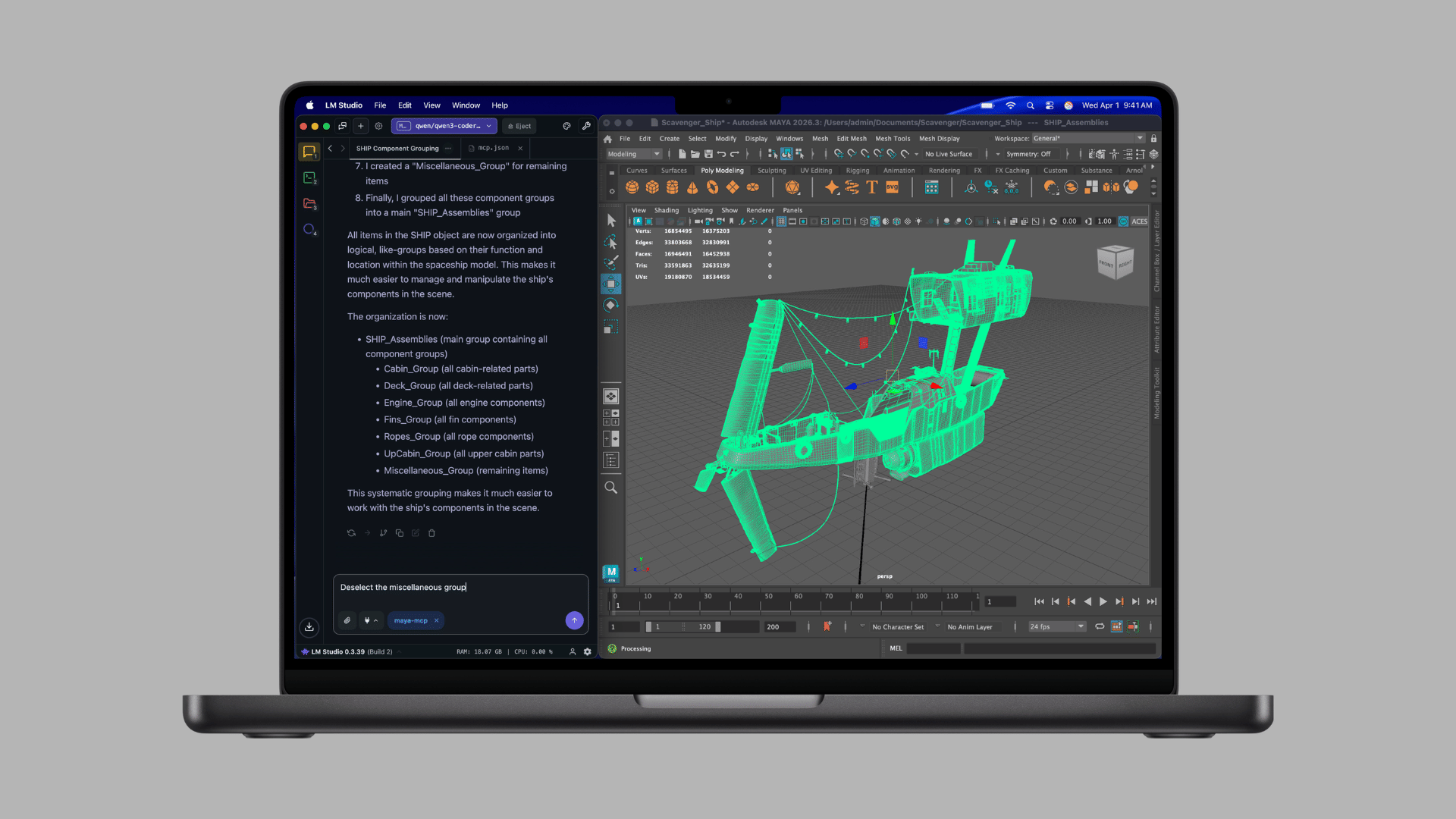
Task: Click the set bookmark icon on timeline
Action: pos(827,626)
